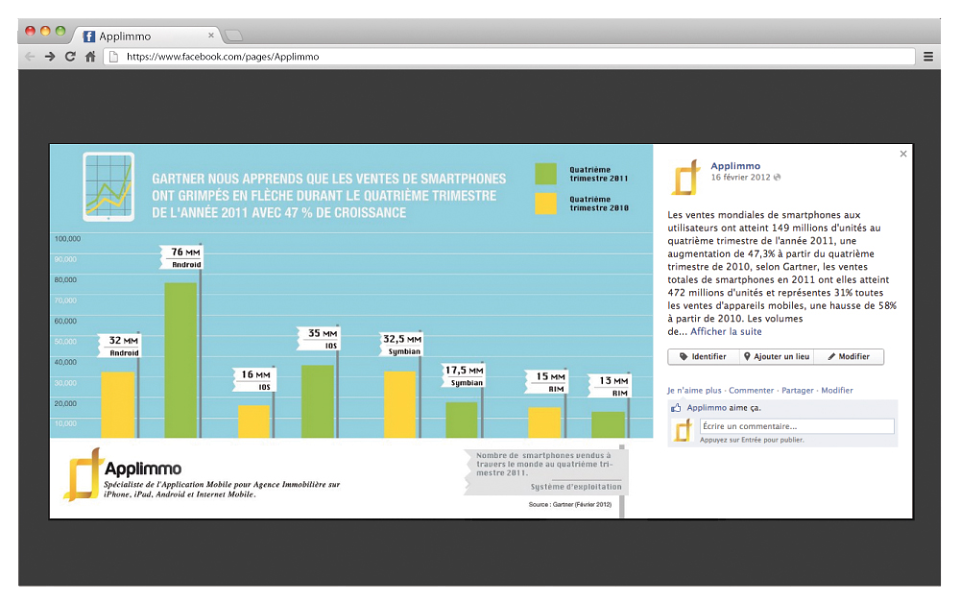Click the Ajouter un lieu button

pos(776,356)
